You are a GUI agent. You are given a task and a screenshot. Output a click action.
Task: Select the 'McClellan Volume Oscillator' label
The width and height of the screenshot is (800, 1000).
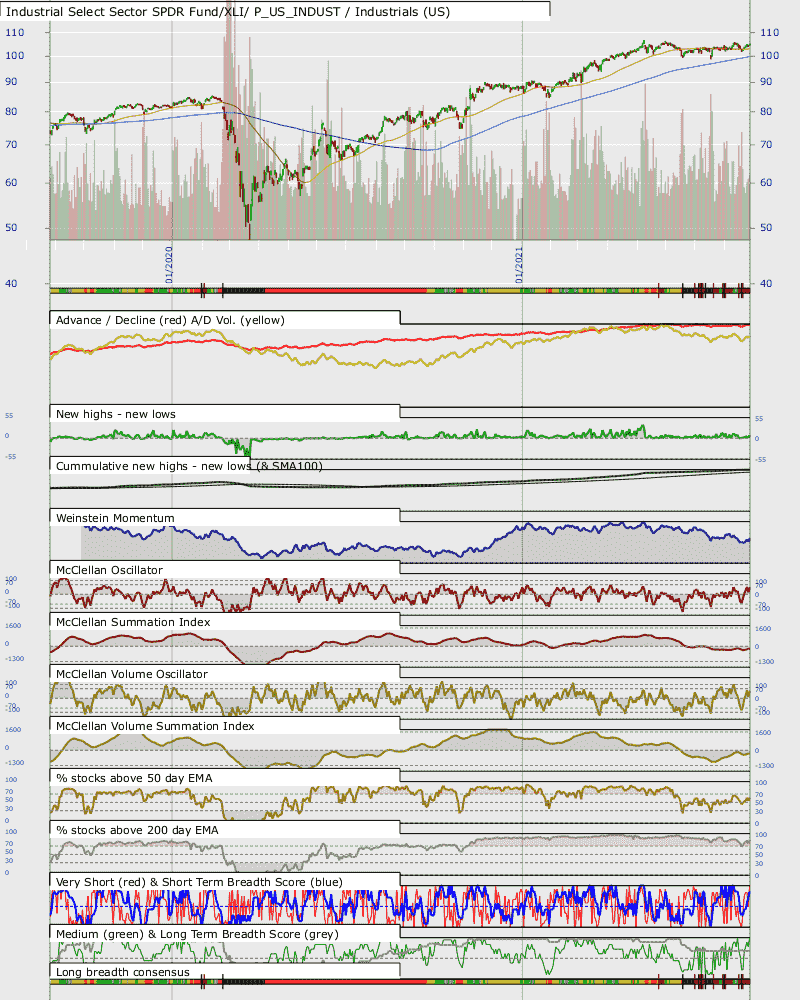click(x=131, y=674)
